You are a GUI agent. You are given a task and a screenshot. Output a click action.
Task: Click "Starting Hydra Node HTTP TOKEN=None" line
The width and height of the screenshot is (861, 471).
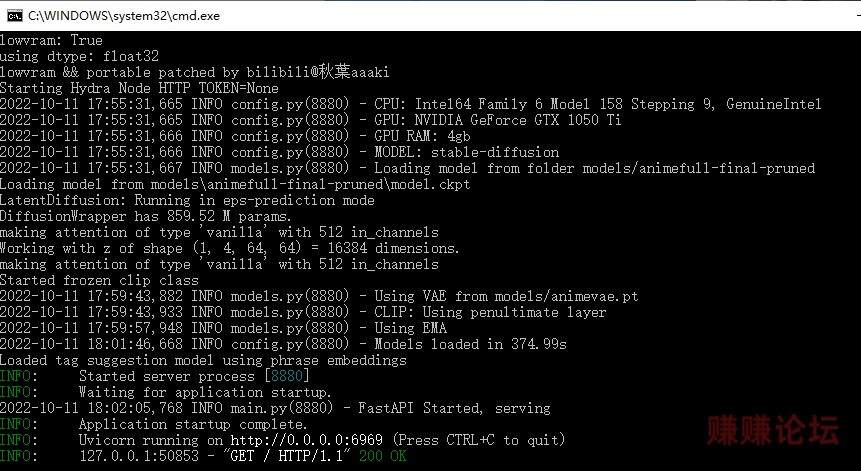(x=139, y=88)
